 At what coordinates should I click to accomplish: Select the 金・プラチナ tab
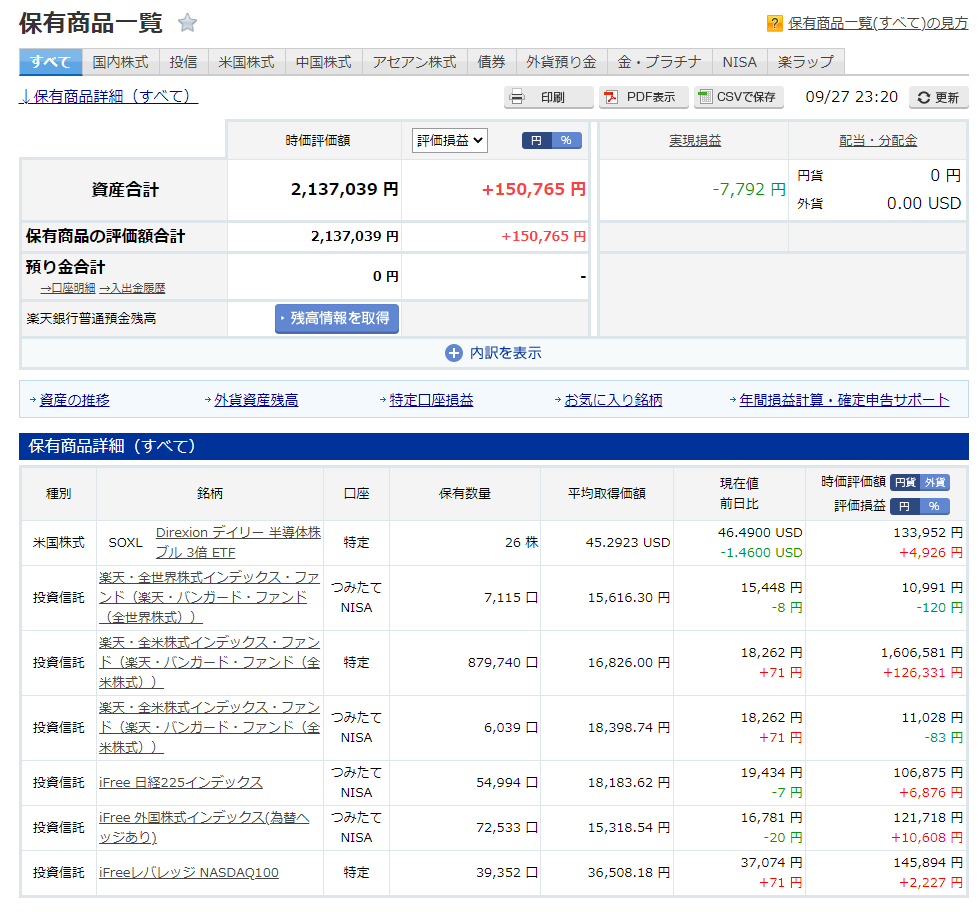pyautogui.click(x=659, y=62)
